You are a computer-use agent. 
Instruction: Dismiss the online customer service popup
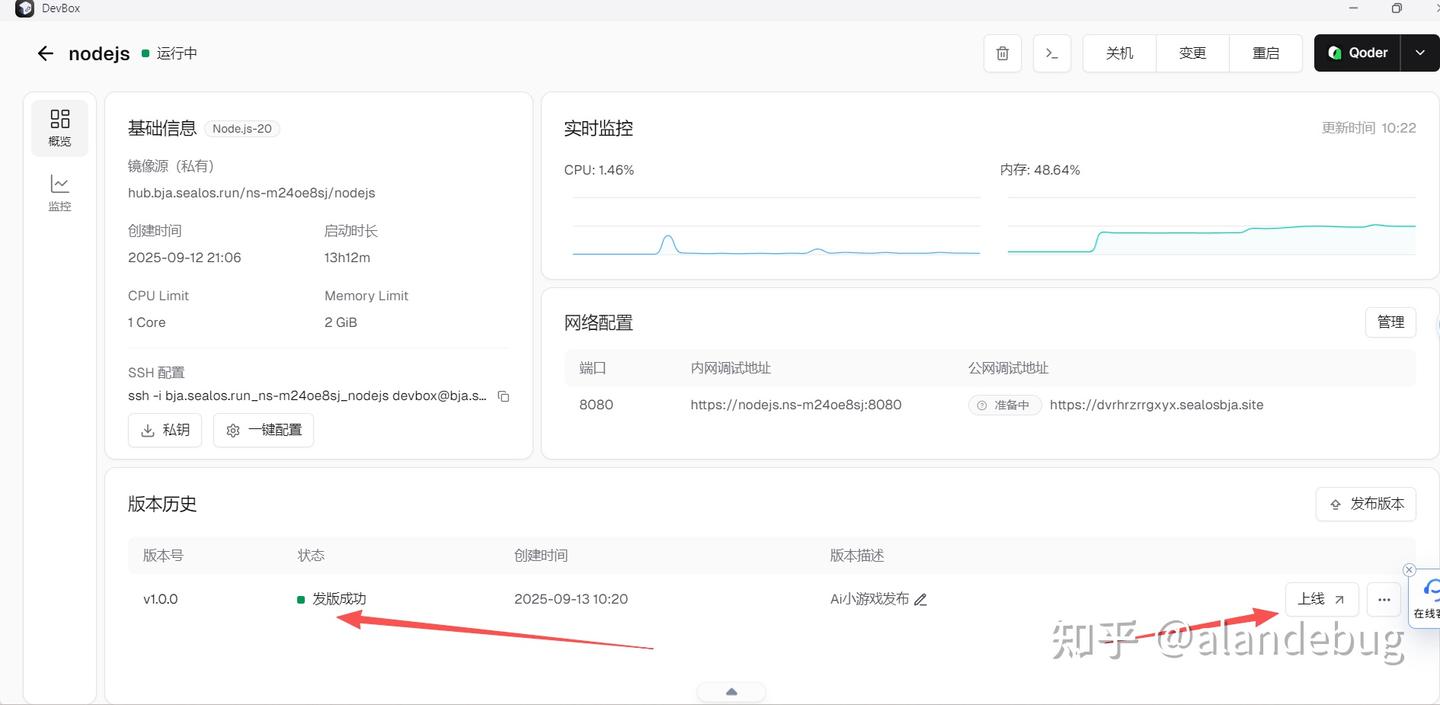1409,569
